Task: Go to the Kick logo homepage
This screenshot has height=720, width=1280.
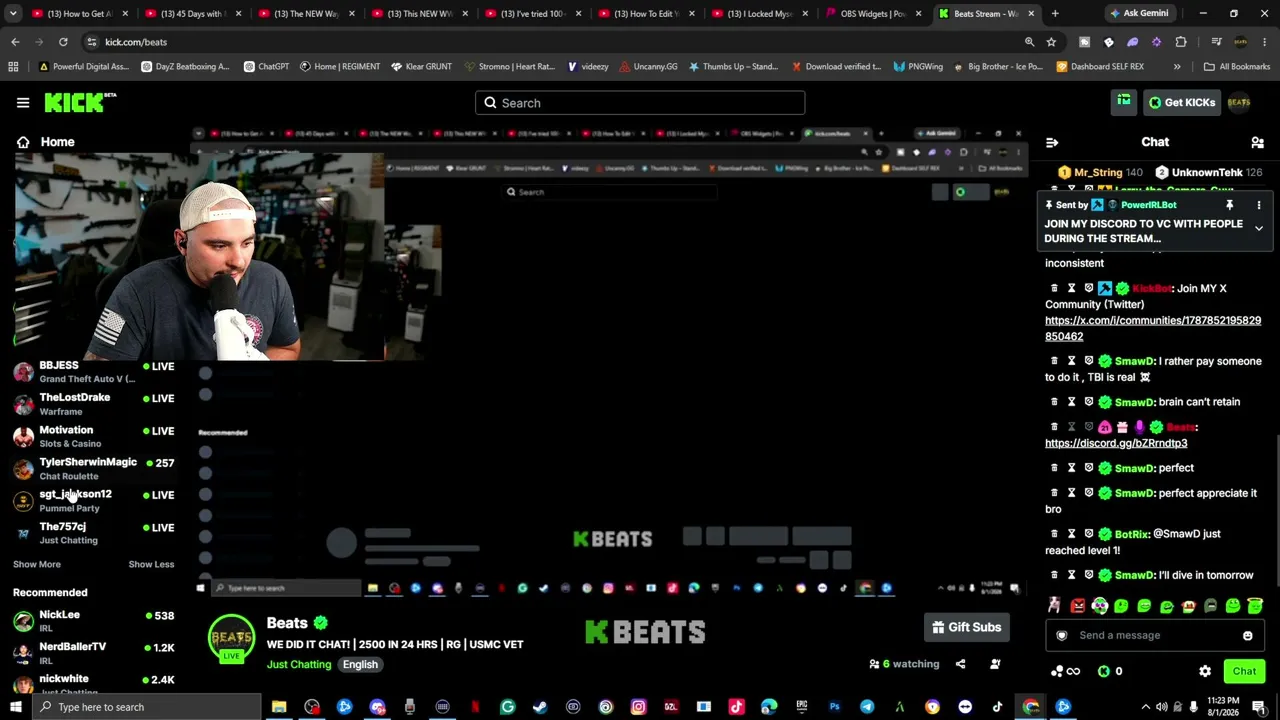Action: click(x=80, y=102)
